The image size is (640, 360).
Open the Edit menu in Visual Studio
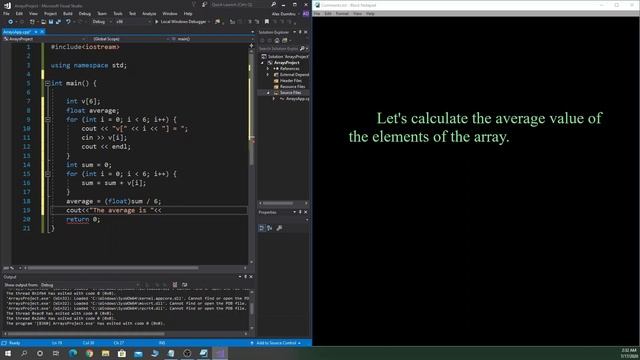tap(19, 13)
